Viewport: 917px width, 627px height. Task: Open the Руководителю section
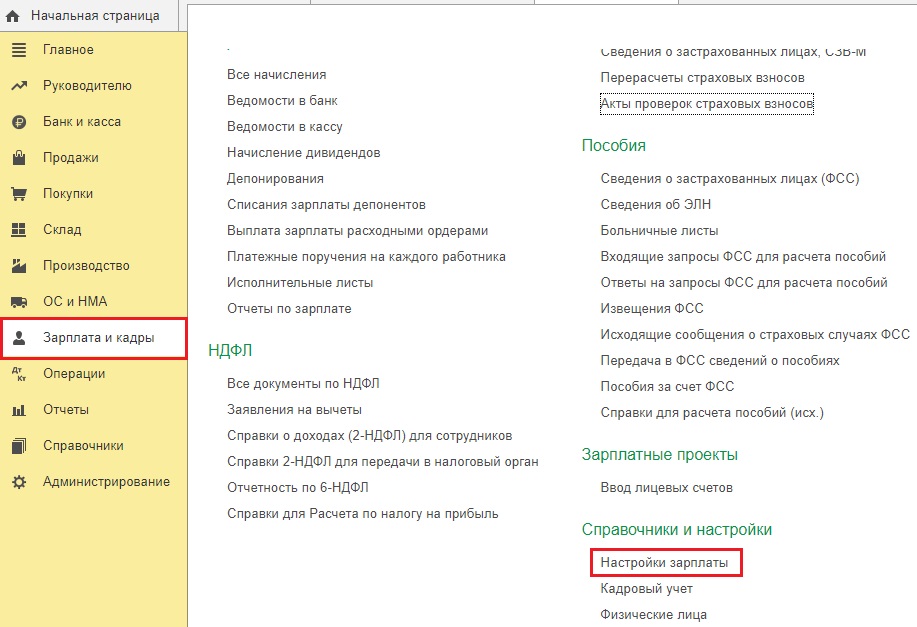pyautogui.click(x=94, y=86)
